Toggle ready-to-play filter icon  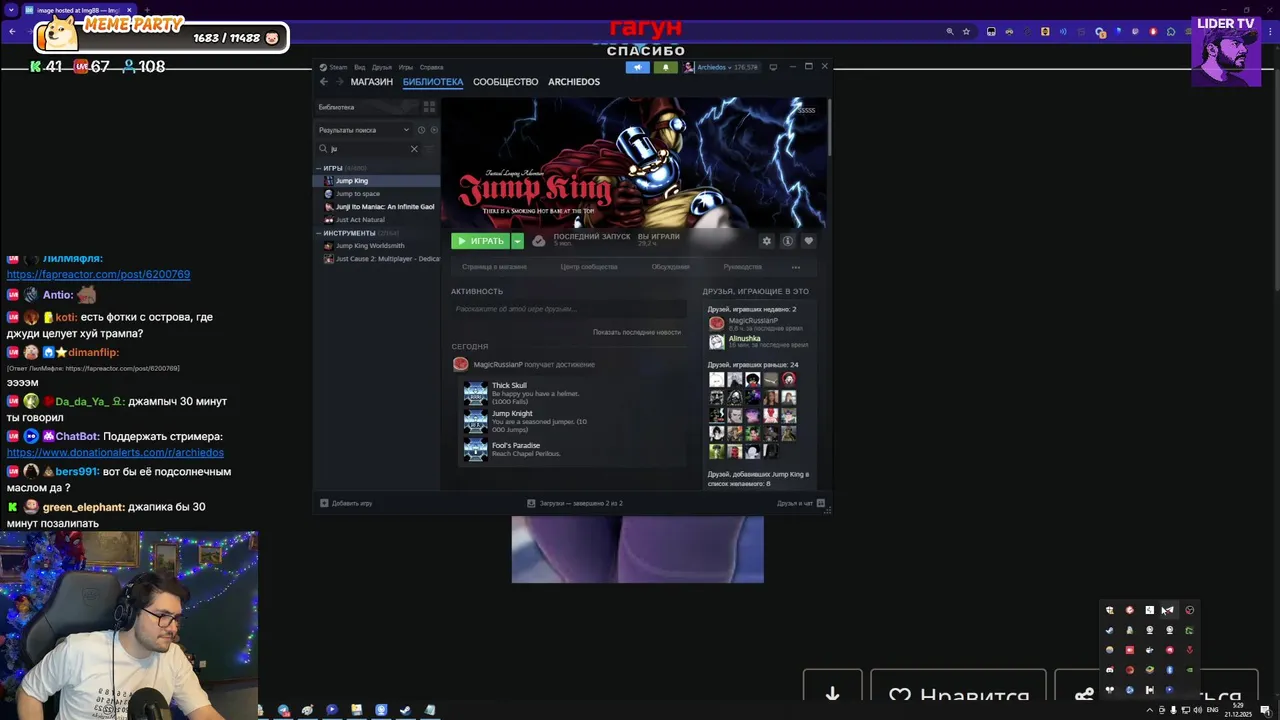click(x=433, y=130)
